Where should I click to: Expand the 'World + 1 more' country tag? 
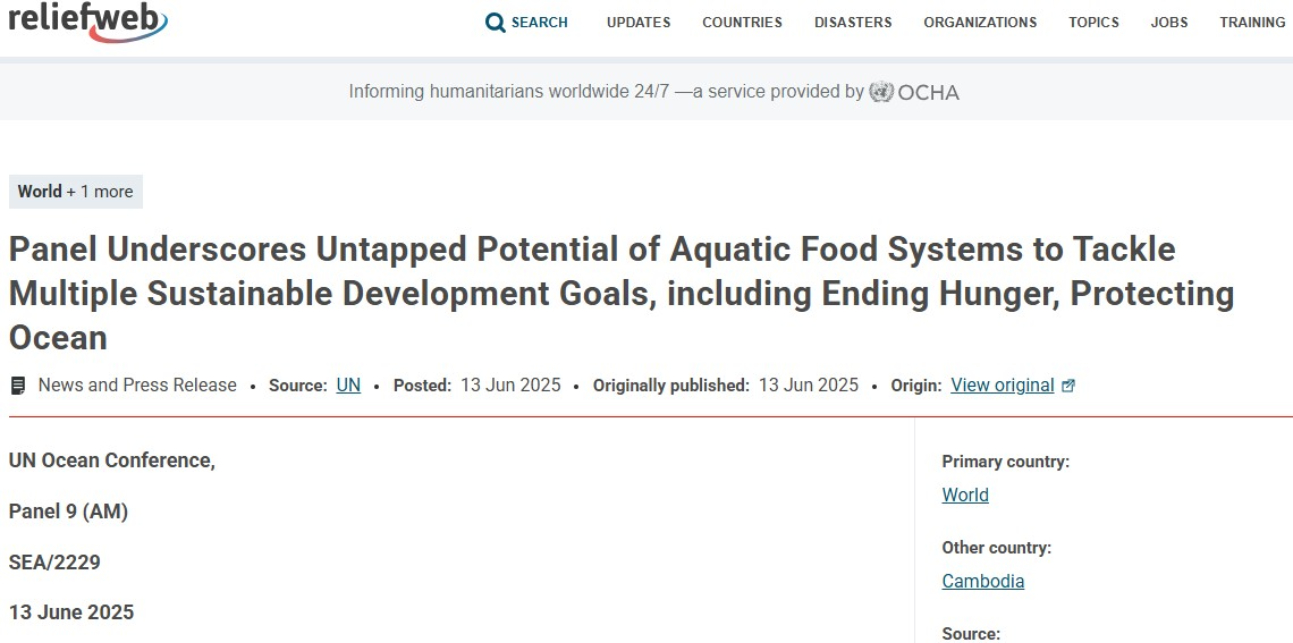(x=76, y=191)
